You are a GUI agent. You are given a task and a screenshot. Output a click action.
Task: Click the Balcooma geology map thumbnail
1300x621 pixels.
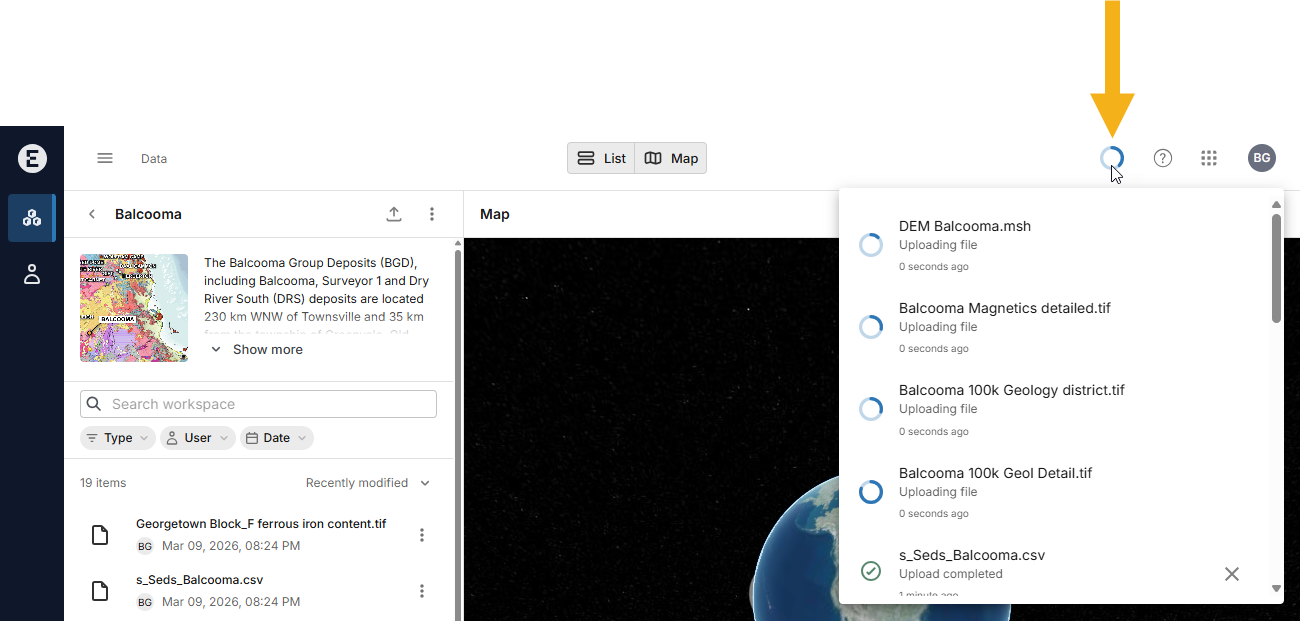[x=134, y=308]
